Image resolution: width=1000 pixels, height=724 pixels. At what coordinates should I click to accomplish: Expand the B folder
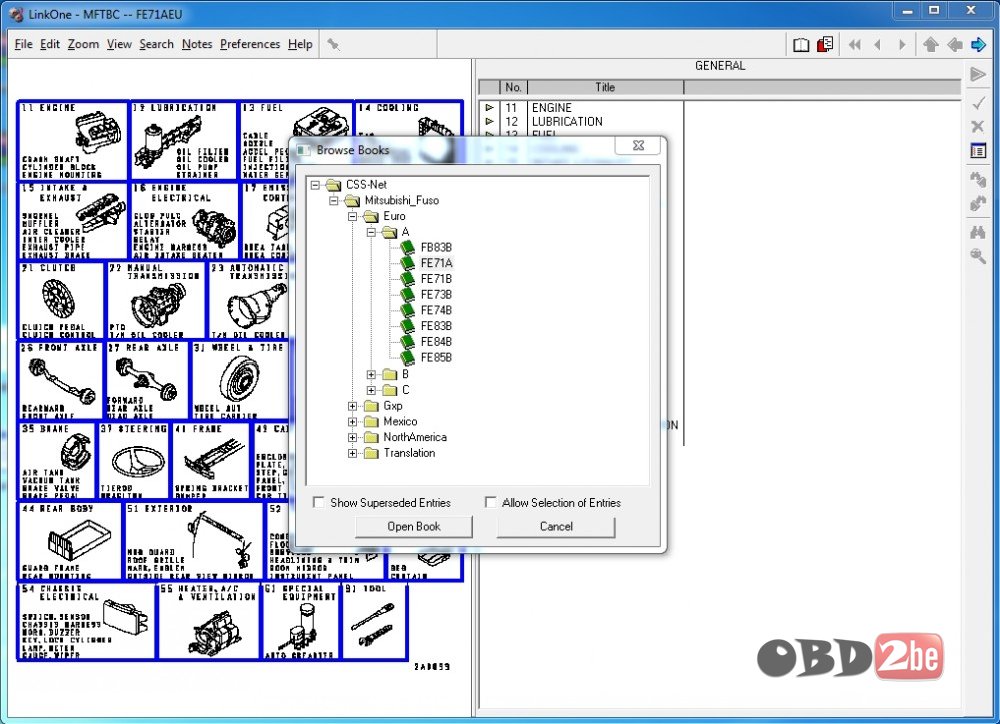[x=371, y=374]
